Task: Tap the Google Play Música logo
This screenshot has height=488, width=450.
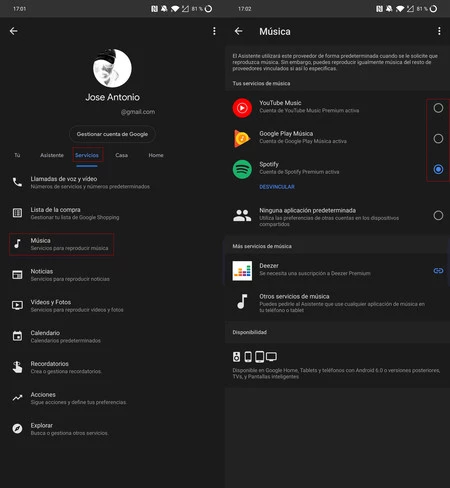Action: (x=242, y=138)
